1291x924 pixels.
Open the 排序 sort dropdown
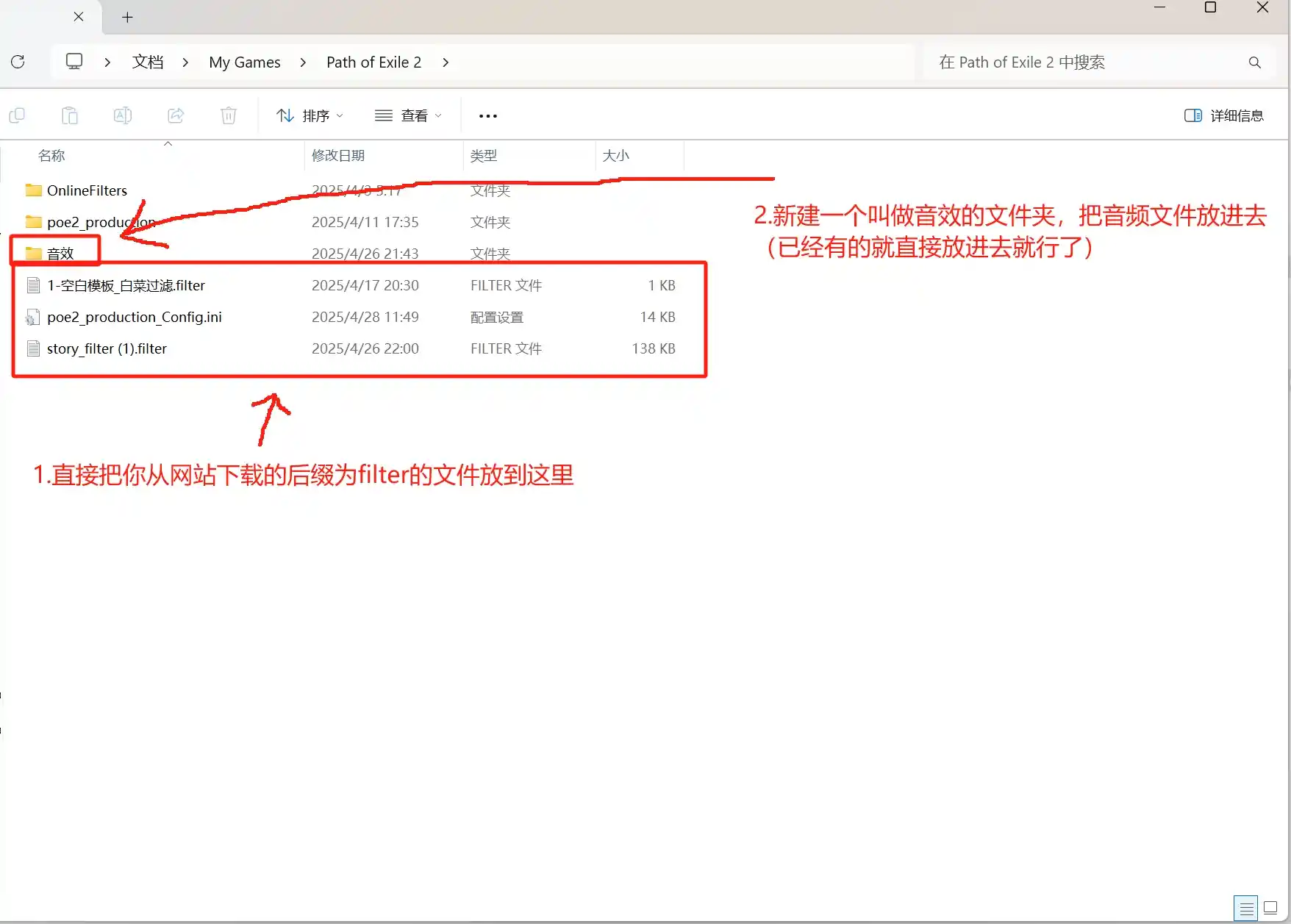[310, 115]
